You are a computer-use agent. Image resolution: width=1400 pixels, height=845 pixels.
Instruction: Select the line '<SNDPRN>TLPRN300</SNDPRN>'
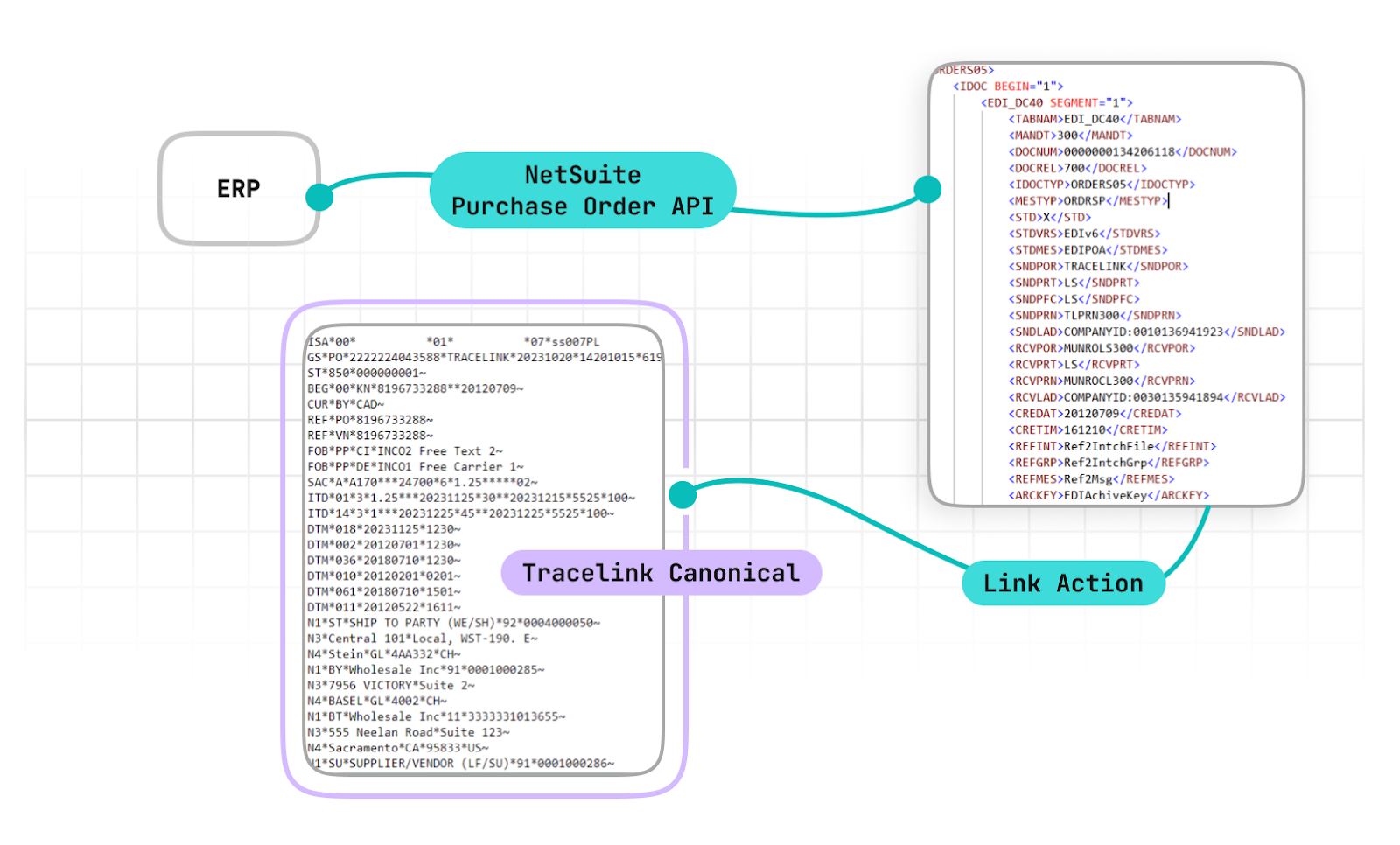1095,315
